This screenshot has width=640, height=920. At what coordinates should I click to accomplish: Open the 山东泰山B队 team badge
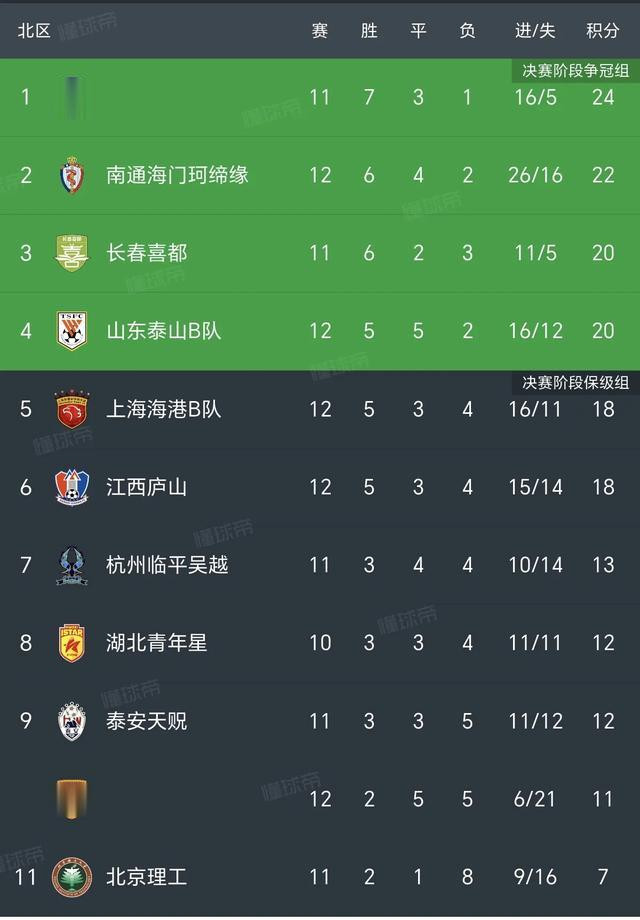pyautogui.click(x=72, y=331)
